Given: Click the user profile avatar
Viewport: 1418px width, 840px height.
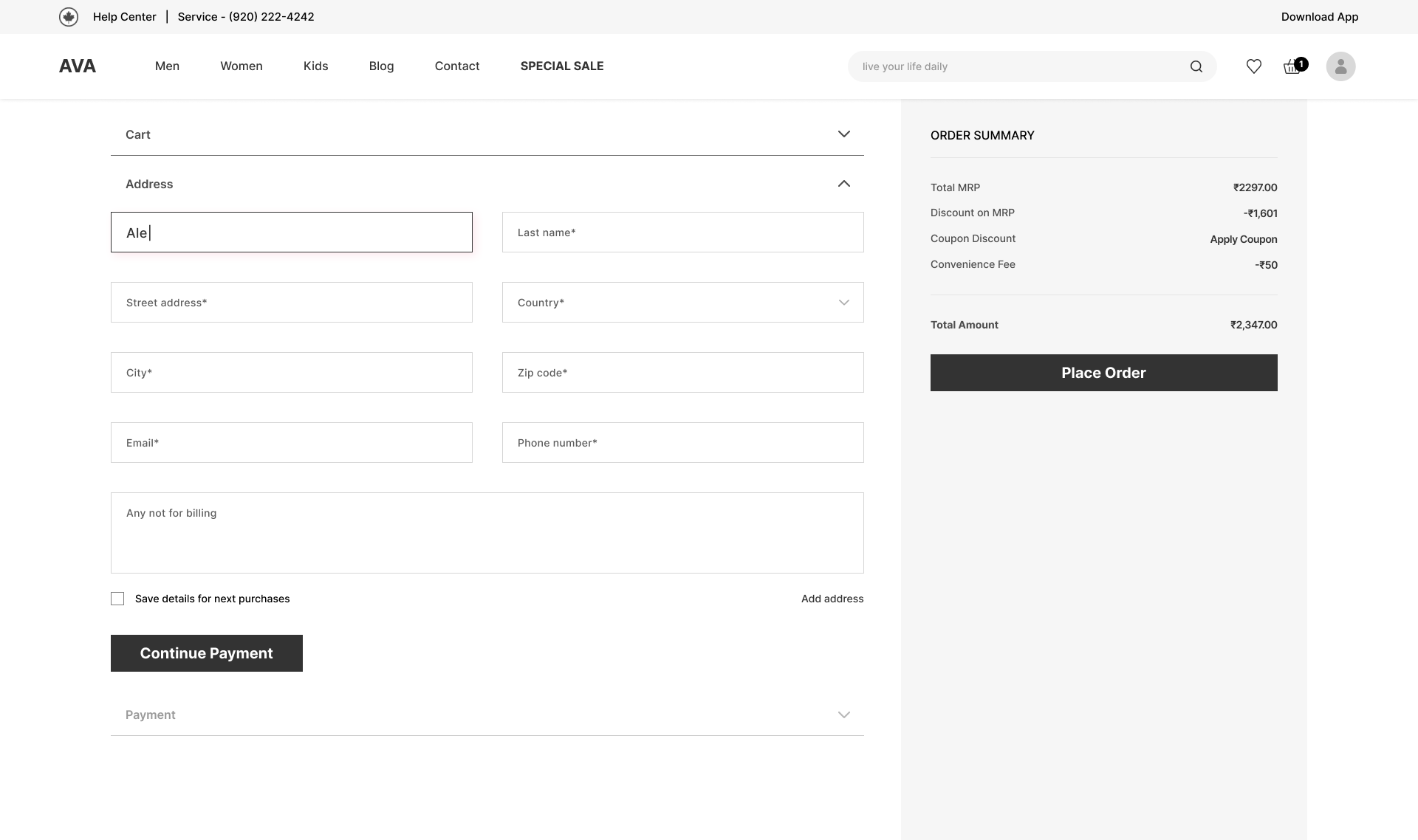Looking at the screenshot, I should [1340, 66].
